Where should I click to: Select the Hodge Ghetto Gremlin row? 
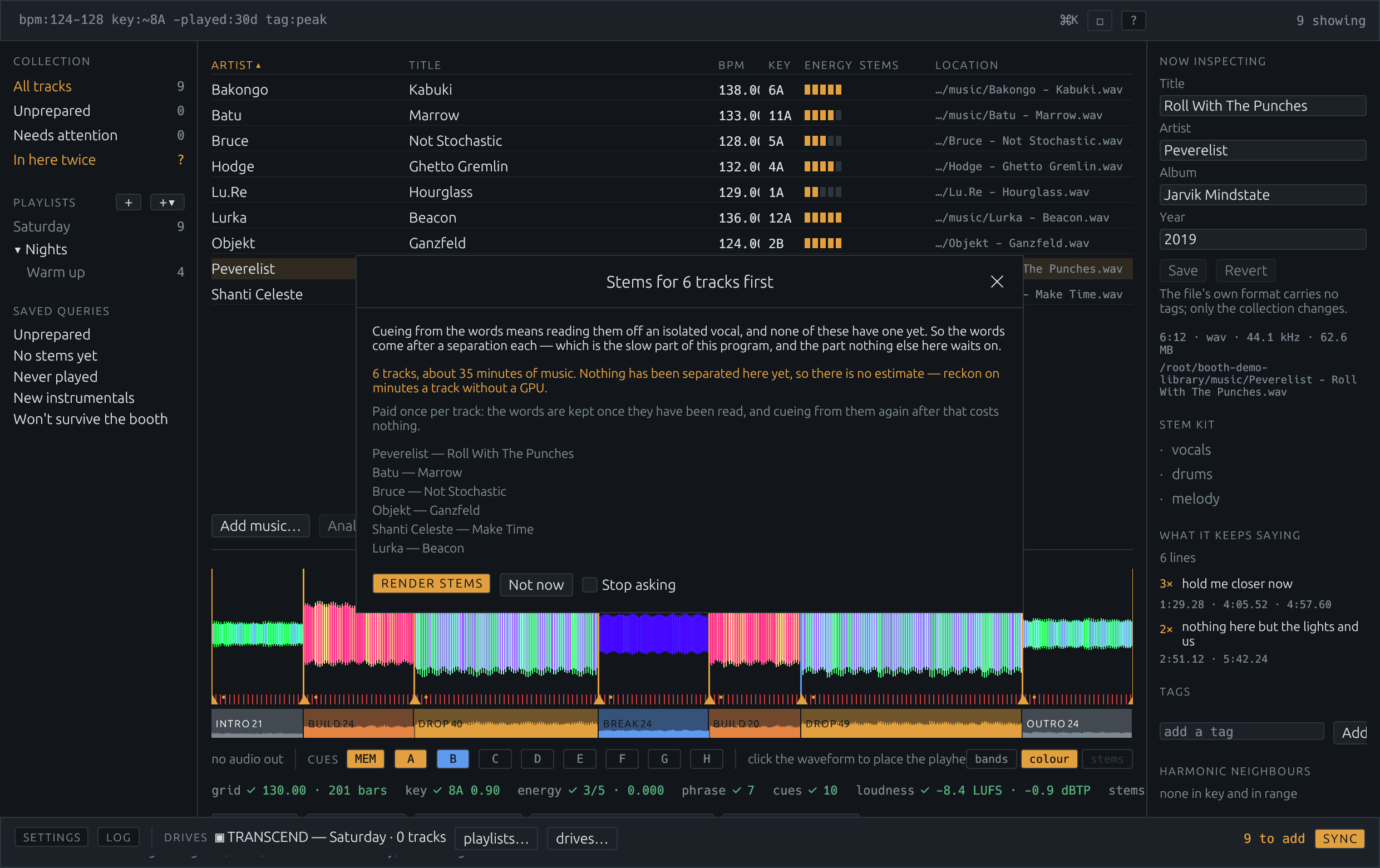coord(672,167)
